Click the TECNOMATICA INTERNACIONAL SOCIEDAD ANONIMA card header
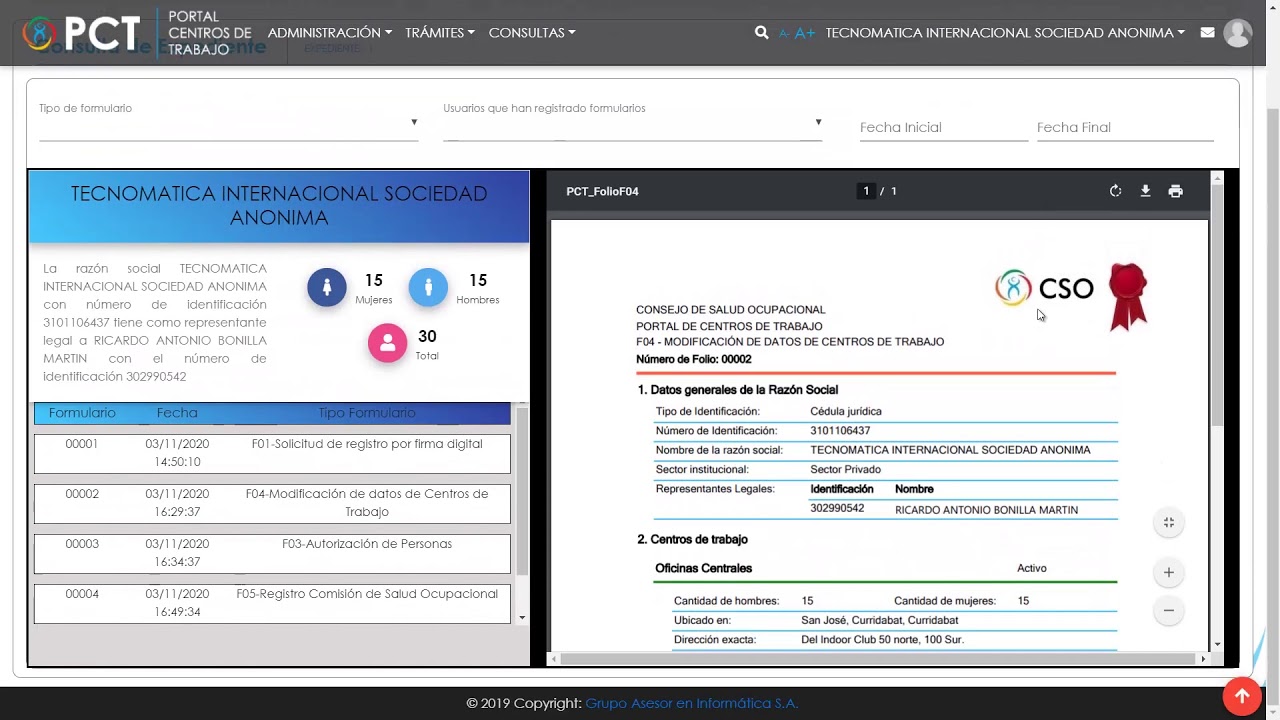Screen dimensions: 1280x720 (279, 206)
